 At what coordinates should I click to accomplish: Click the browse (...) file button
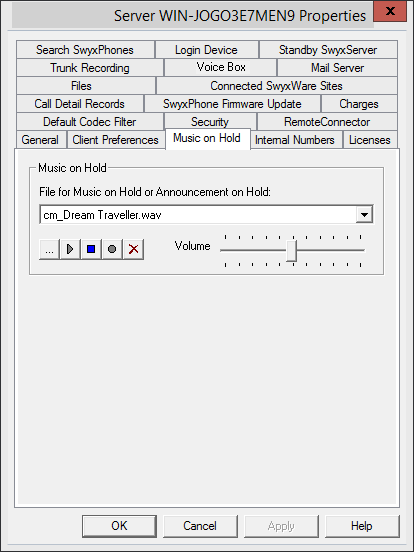pyautogui.click(x=49, y=250)
